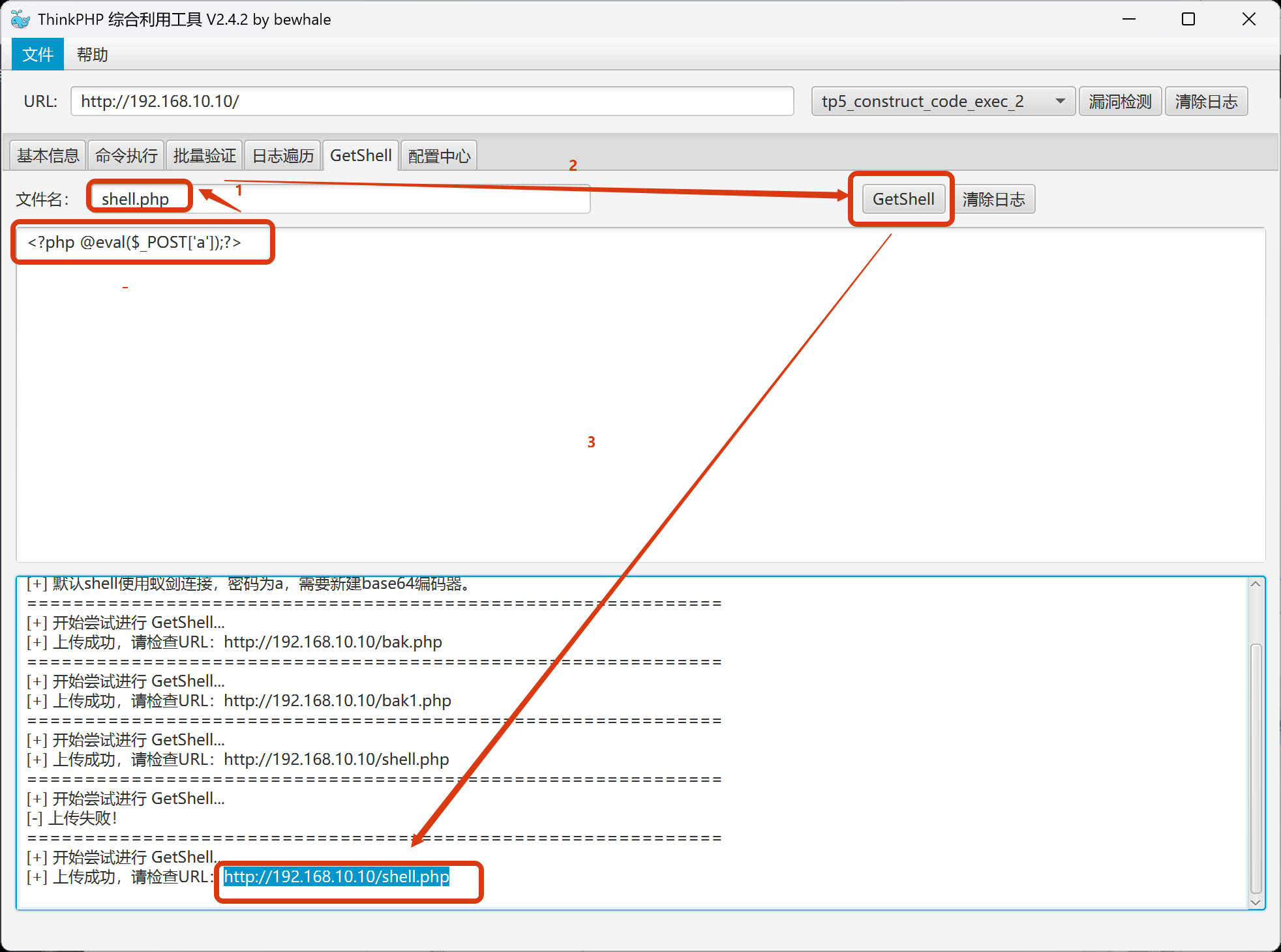The image size is (1281, 952).
Task: Select the 日志遍历 tab
Action: coord(282,156)
